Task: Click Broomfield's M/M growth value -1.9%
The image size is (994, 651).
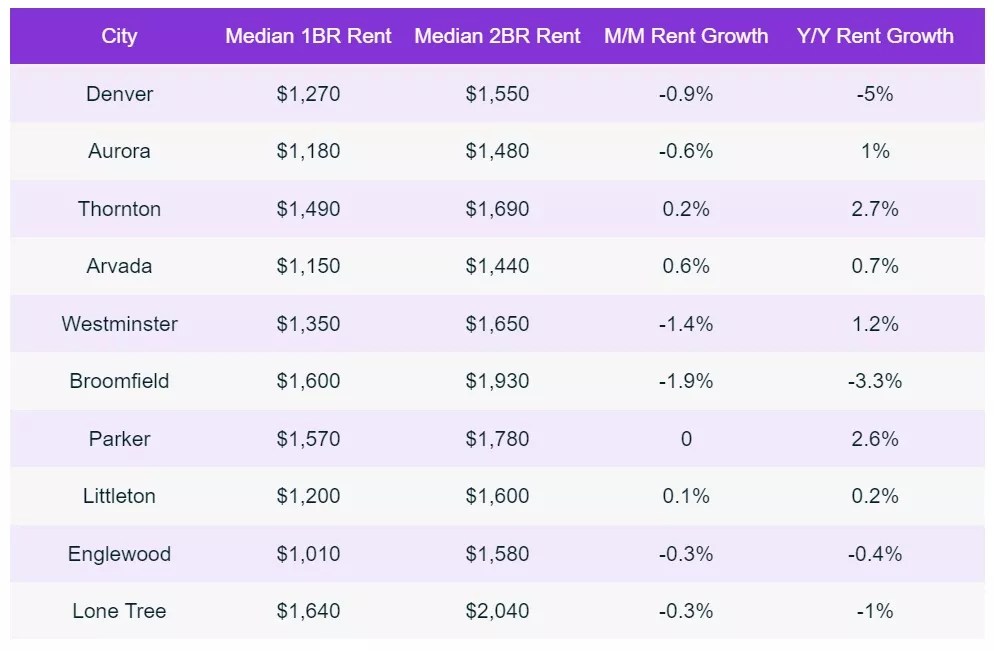Action: (x=686, y=381)
